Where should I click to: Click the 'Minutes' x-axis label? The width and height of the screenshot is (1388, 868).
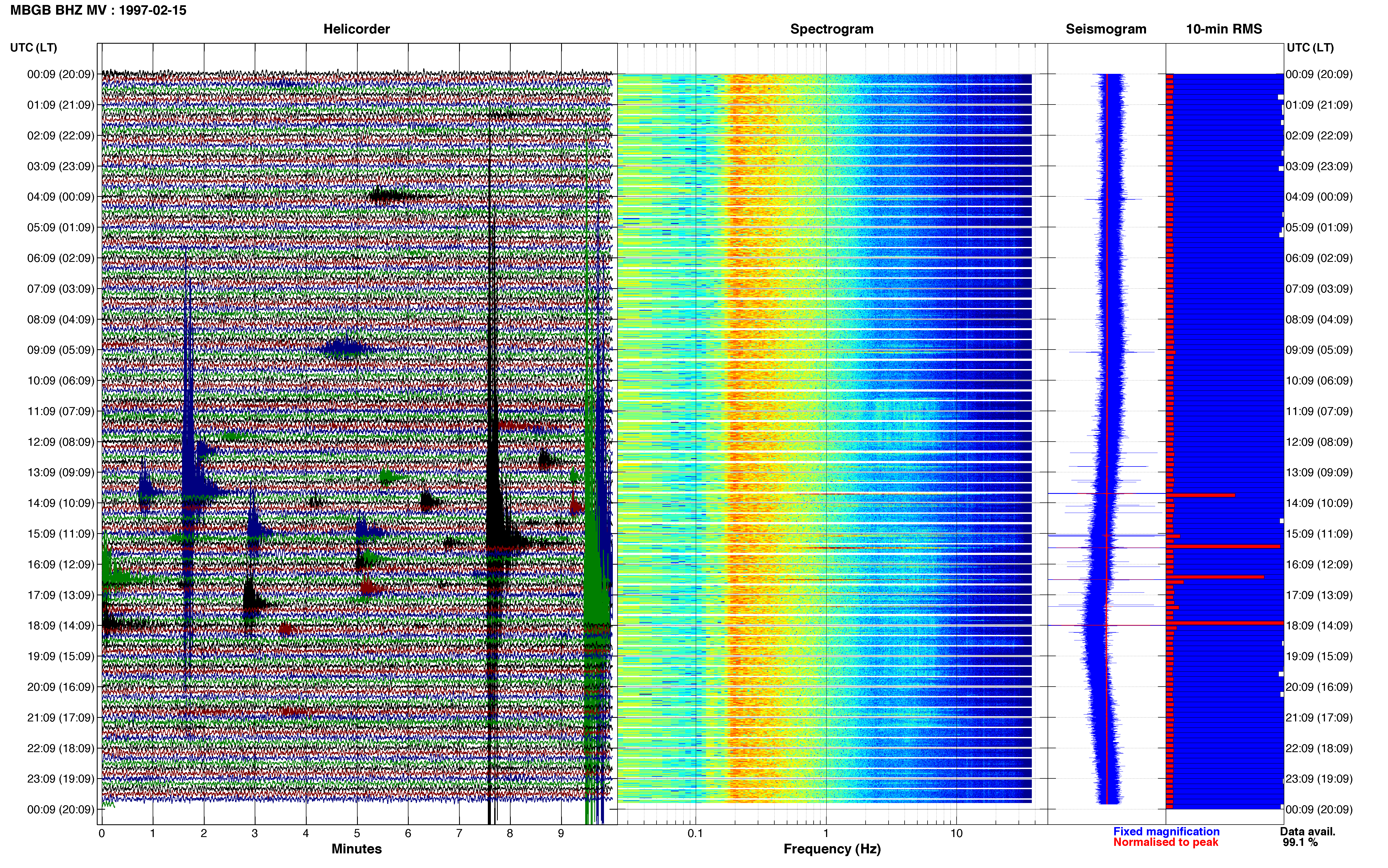point(356,849)
